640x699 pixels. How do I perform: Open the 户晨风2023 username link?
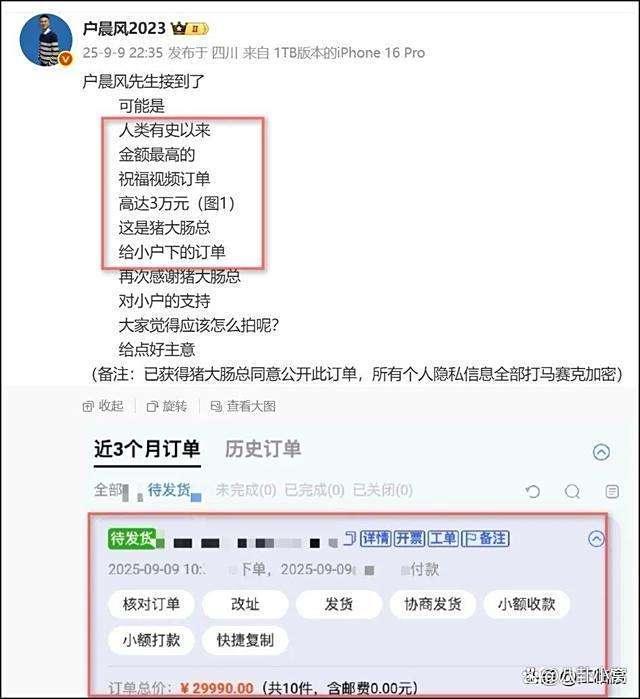124,29
